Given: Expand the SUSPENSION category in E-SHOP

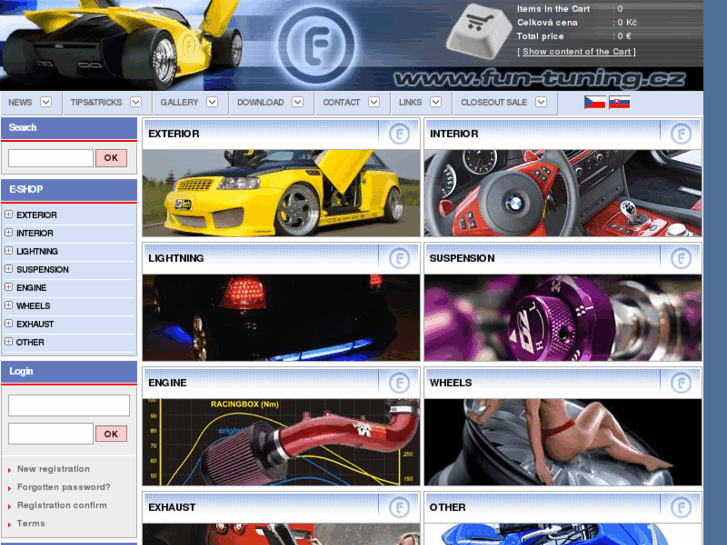Looking at the screenshot, I should point(9,269).
